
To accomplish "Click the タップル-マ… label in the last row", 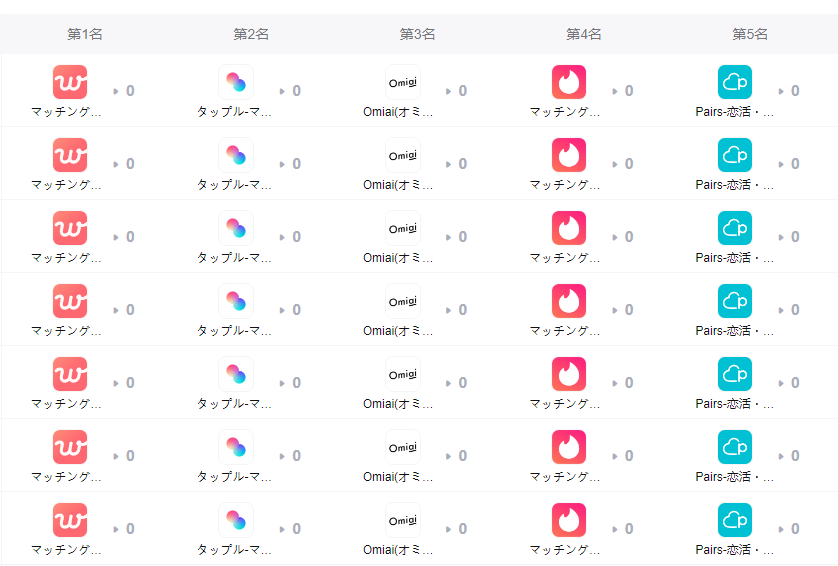I will [x=234, y=549].
